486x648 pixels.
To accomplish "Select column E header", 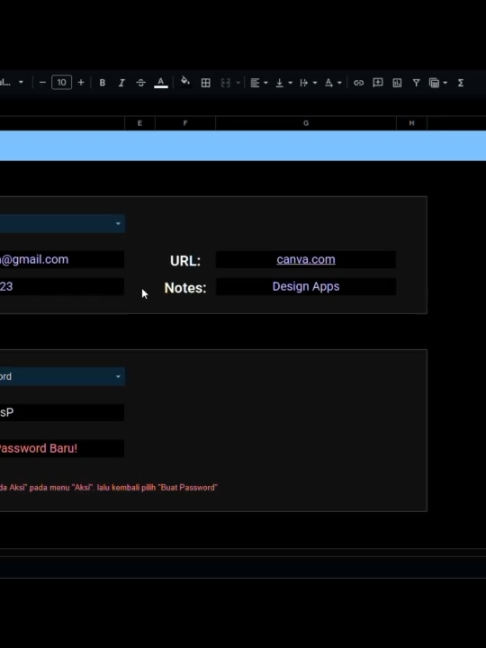I will point(140,123).
